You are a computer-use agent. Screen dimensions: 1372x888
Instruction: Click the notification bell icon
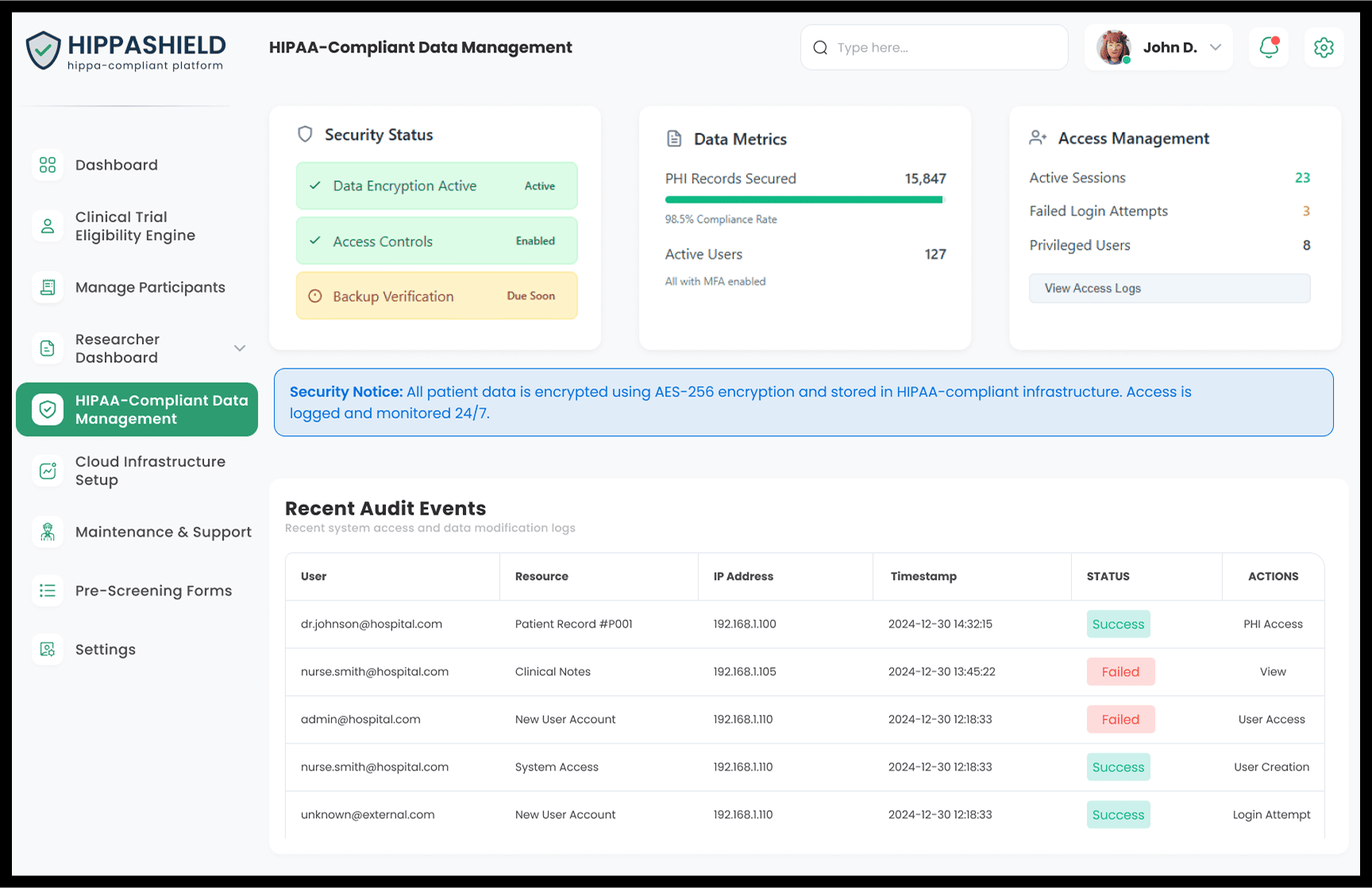[x=1268, y=48]
